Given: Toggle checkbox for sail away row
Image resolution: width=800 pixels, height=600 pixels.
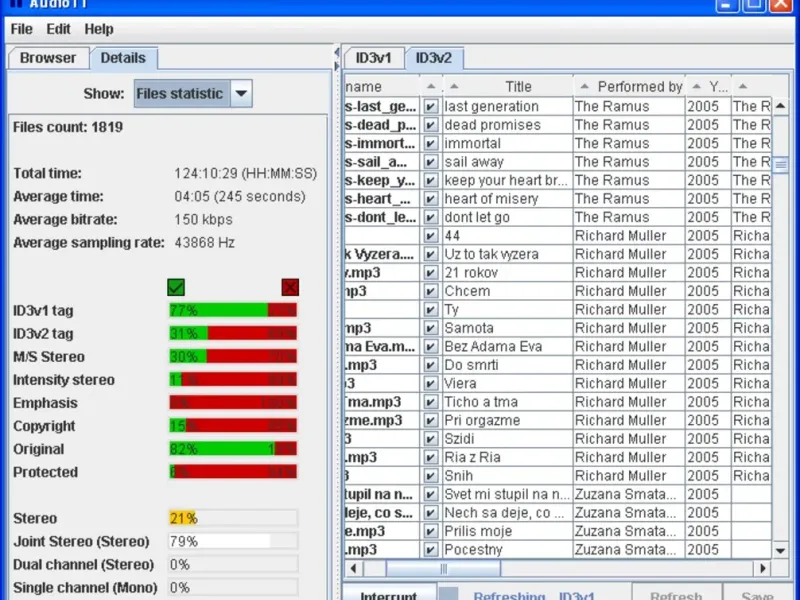Looking at the screenshot, I should 431,162.
